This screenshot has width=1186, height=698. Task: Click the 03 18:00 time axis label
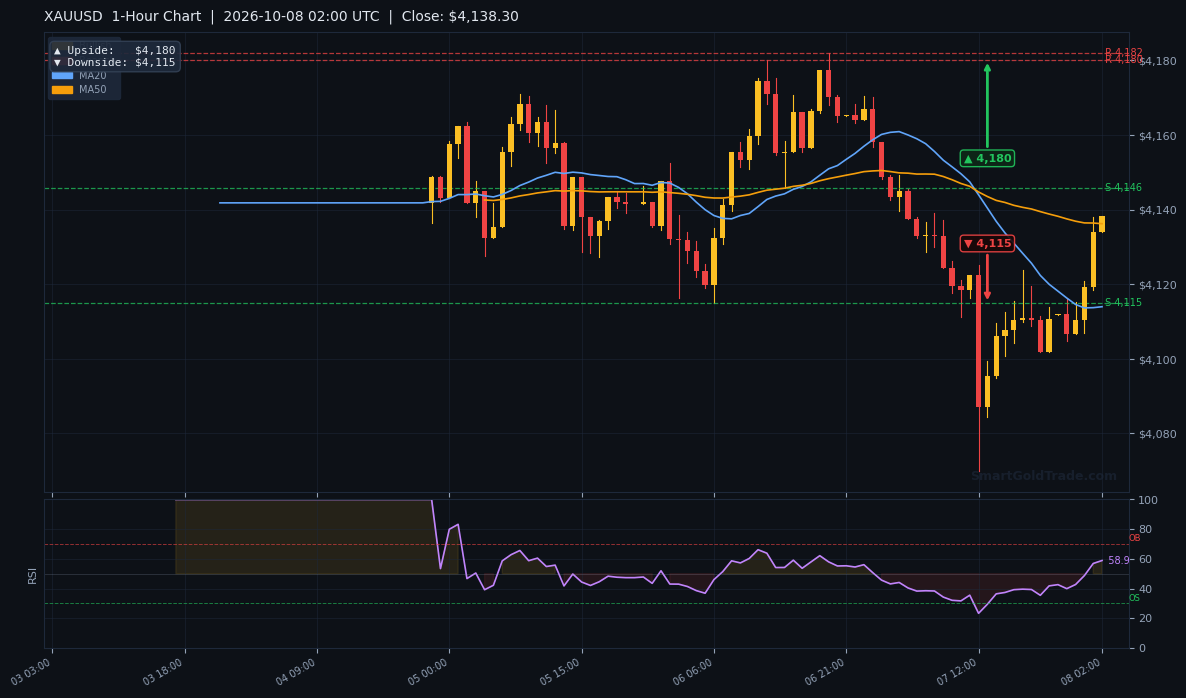click(x=164, y=672)
